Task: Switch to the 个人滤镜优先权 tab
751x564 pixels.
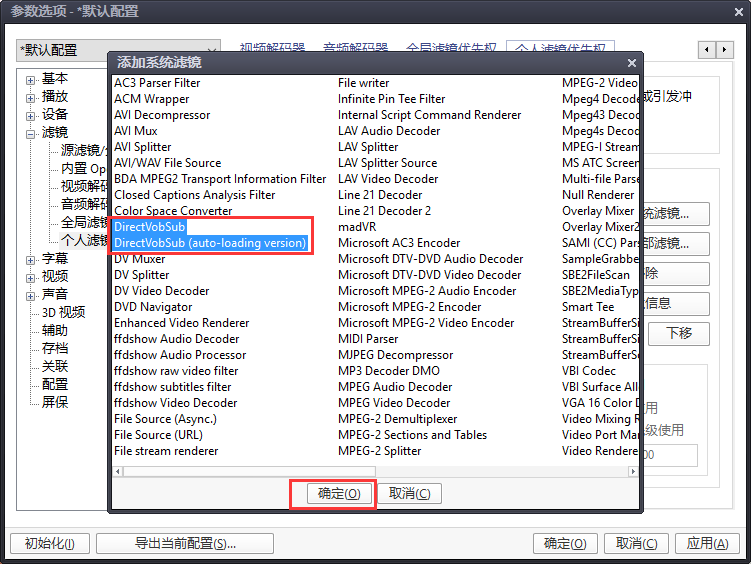Action: [560, 48]
